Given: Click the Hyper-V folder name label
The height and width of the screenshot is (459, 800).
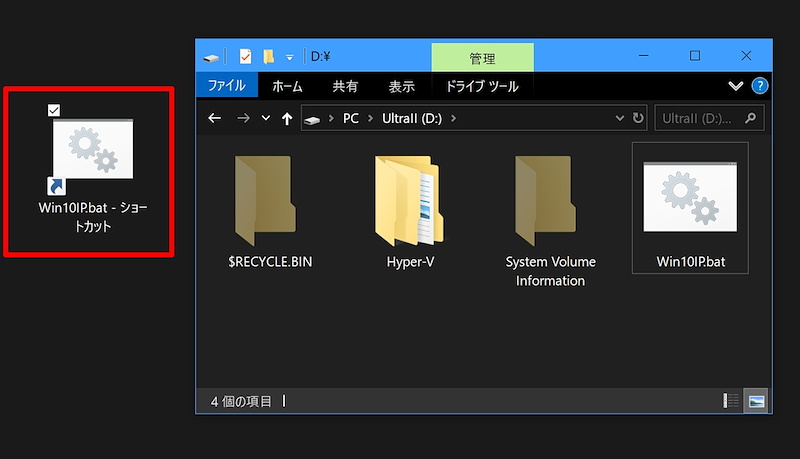Looking at the screenshot, I should (x=410, y=262).
